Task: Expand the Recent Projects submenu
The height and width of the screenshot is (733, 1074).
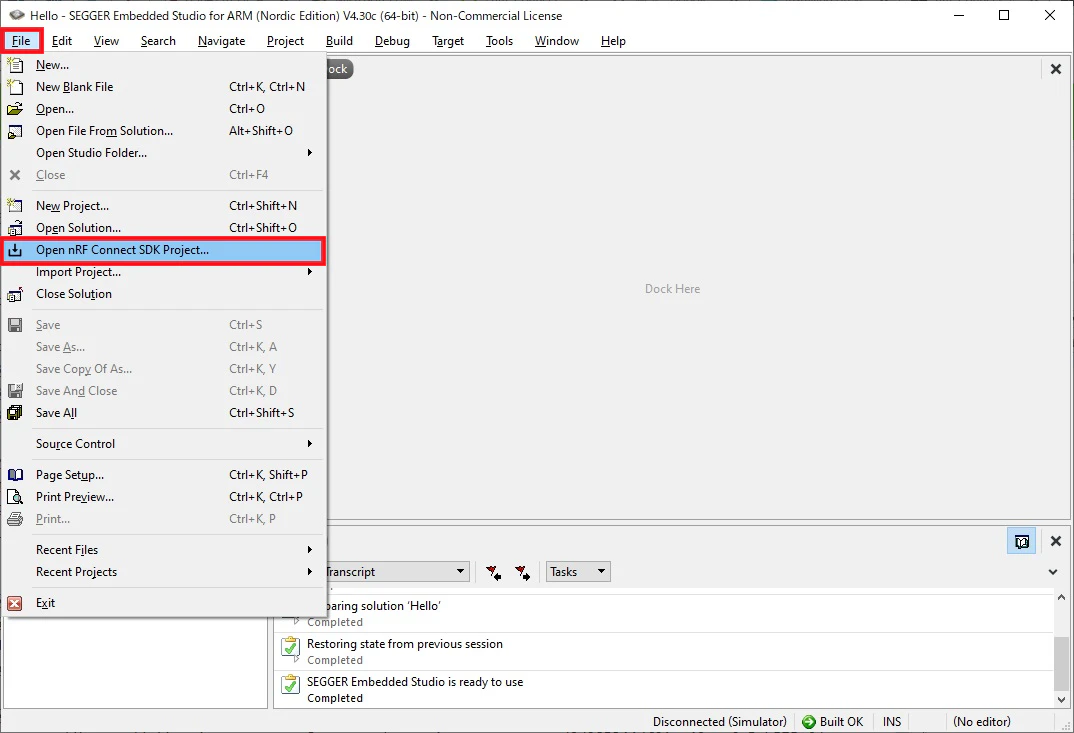Action: pyautogui.click(x=163, y=572)
